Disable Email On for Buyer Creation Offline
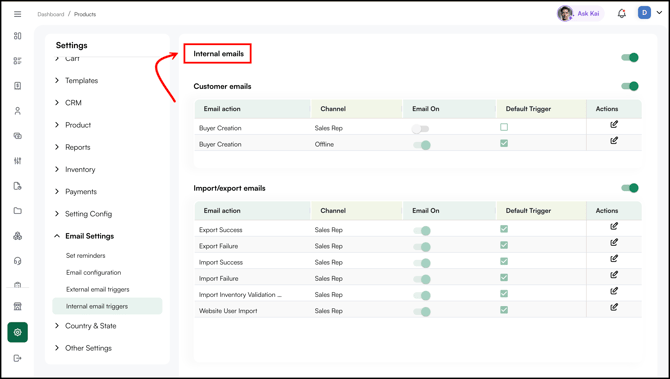 [x=422, y=145]
